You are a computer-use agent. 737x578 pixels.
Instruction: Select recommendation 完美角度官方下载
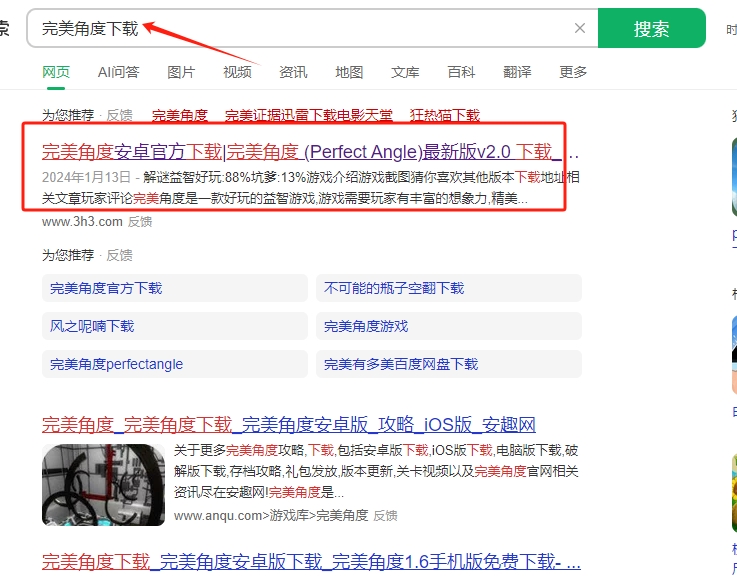(x=175, y=288)
